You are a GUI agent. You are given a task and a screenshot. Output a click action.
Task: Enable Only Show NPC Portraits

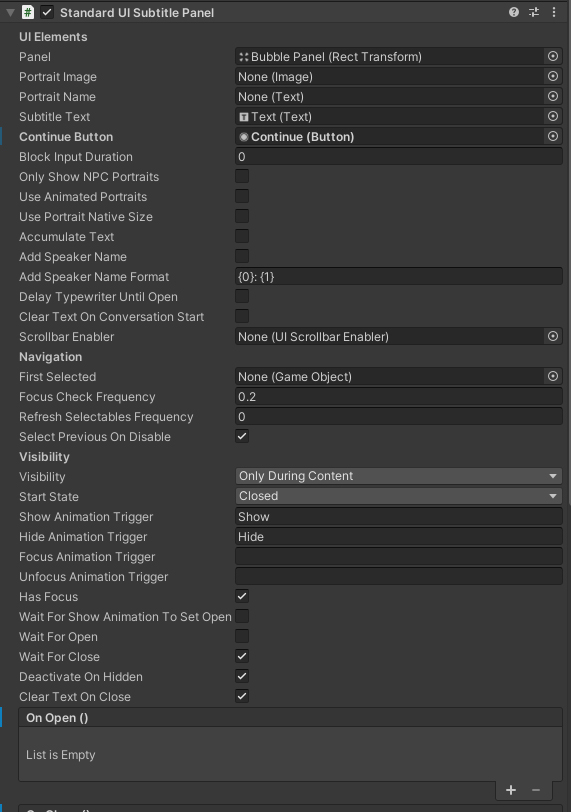[242, 177]
